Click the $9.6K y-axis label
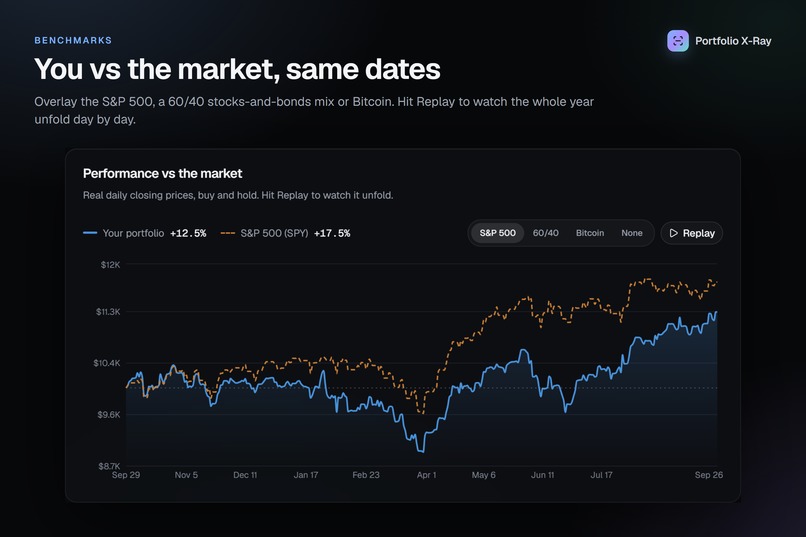The height and width of the screenshot is (537, 806). point(108,414)
